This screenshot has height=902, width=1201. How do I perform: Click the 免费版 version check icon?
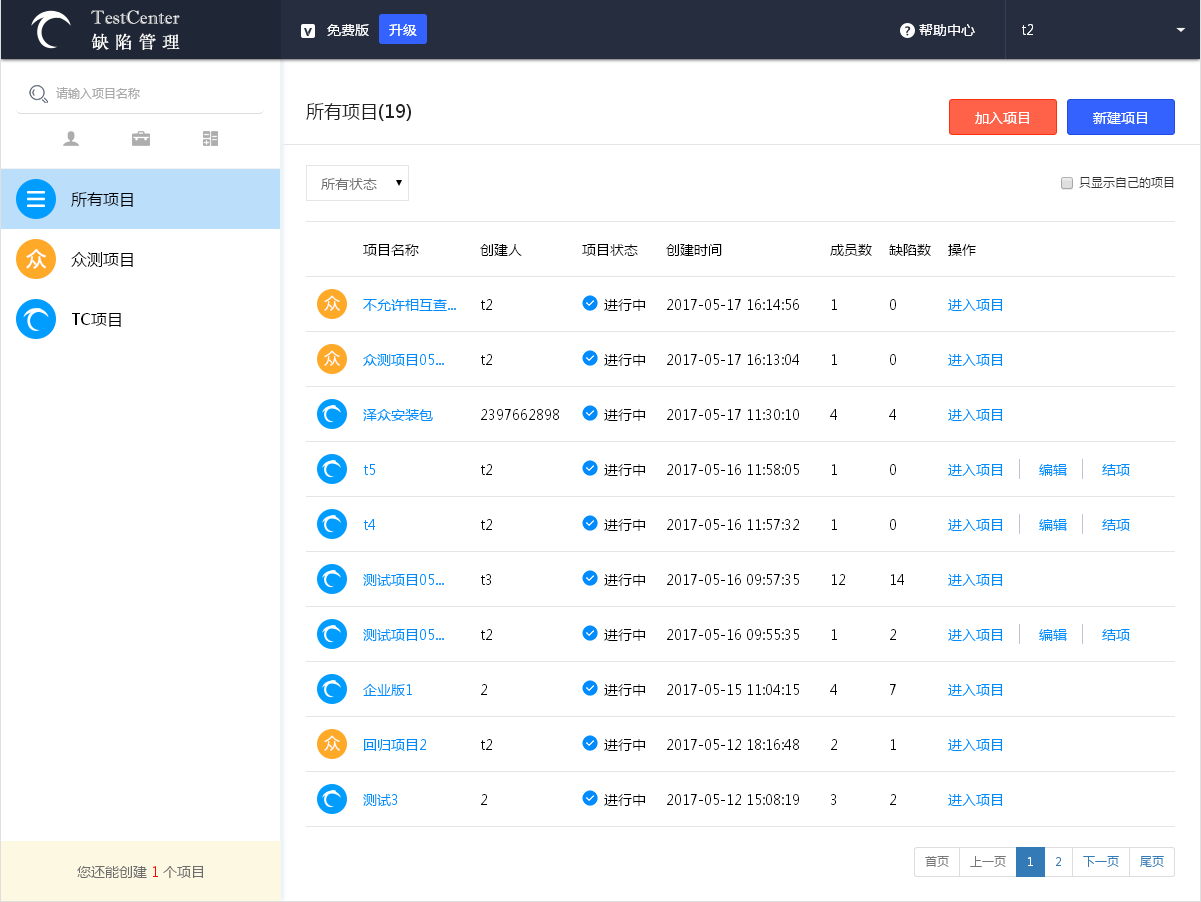tap(309, 30)
